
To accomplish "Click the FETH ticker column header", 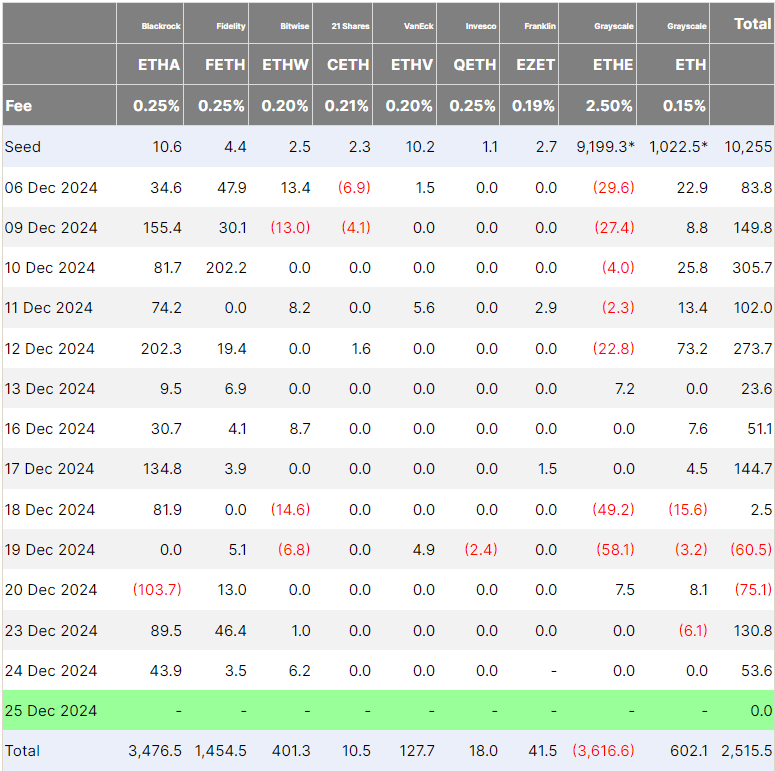I will tap(224, 65).
